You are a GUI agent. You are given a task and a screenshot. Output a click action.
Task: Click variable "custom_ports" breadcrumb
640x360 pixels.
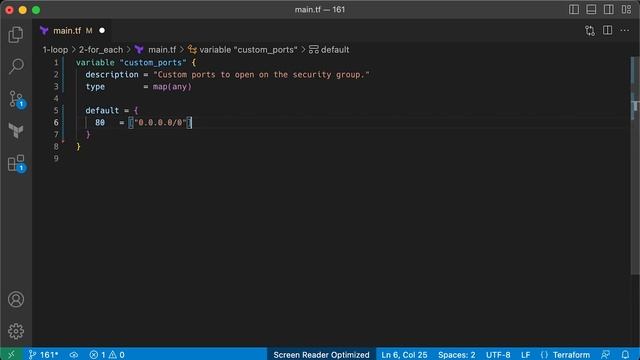tap(248, 50)
